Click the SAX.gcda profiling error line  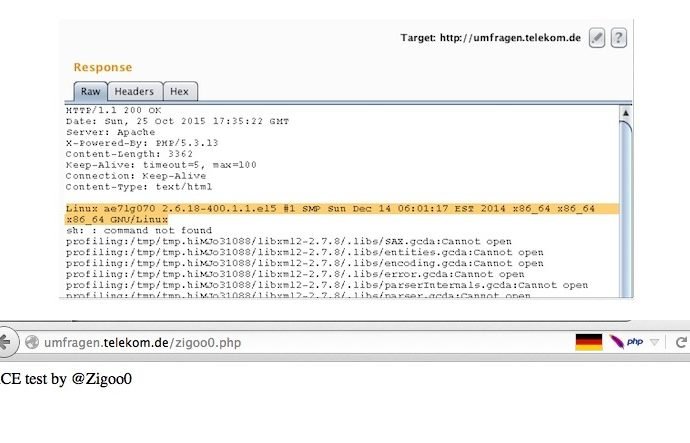(289, 242)
